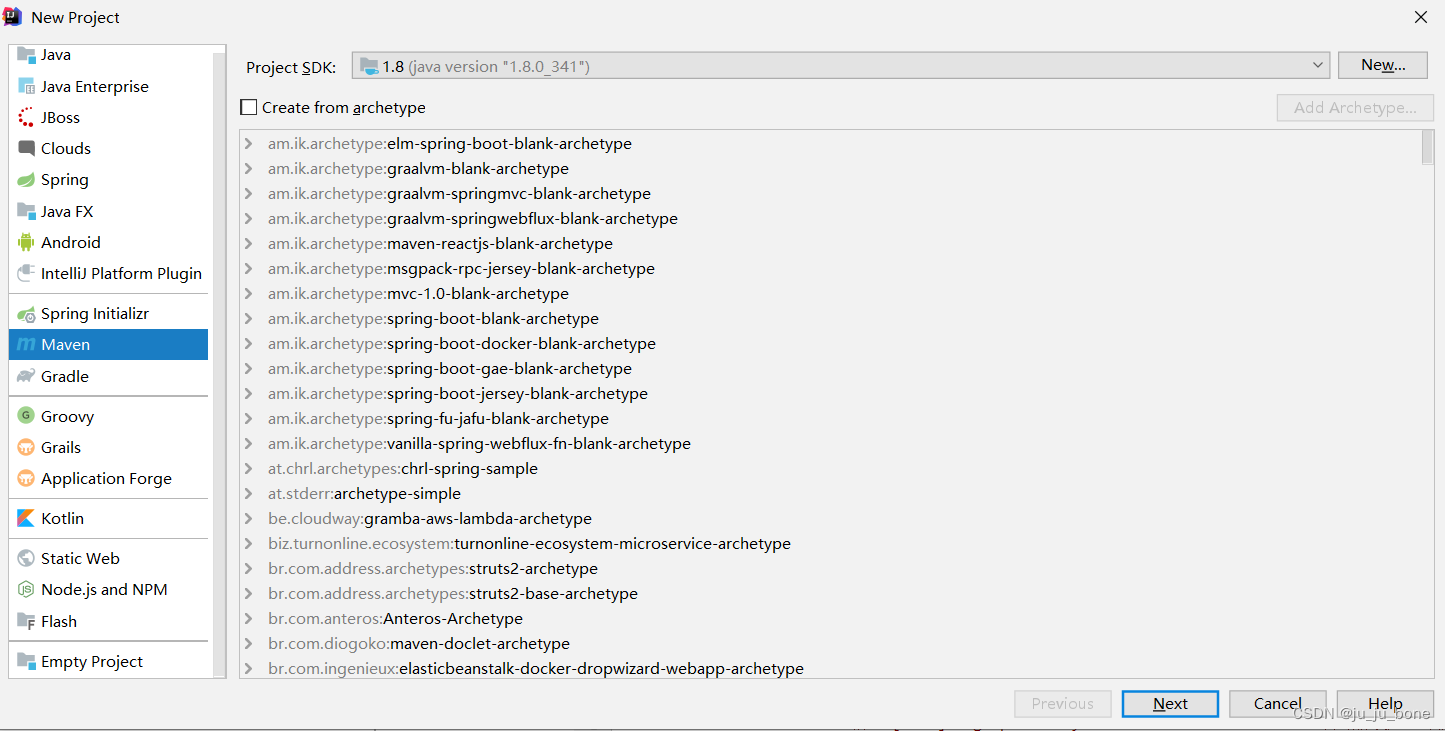The width and height of the screenshot is (1445, 731).
Task: Select the IntelliJ Platform Plugin icon
Action: tap(26, 273)
